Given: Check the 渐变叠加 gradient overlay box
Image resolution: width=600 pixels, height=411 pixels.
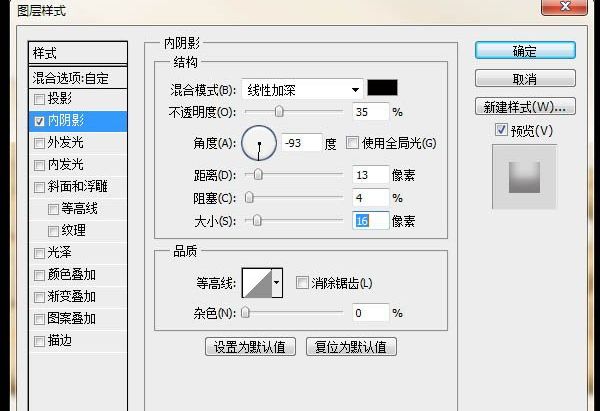Looking at the screenshot, I should (39, 297).
